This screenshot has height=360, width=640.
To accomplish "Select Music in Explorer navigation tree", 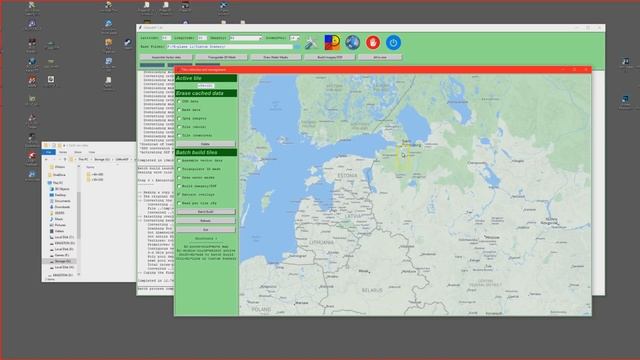I will point(59,219).
